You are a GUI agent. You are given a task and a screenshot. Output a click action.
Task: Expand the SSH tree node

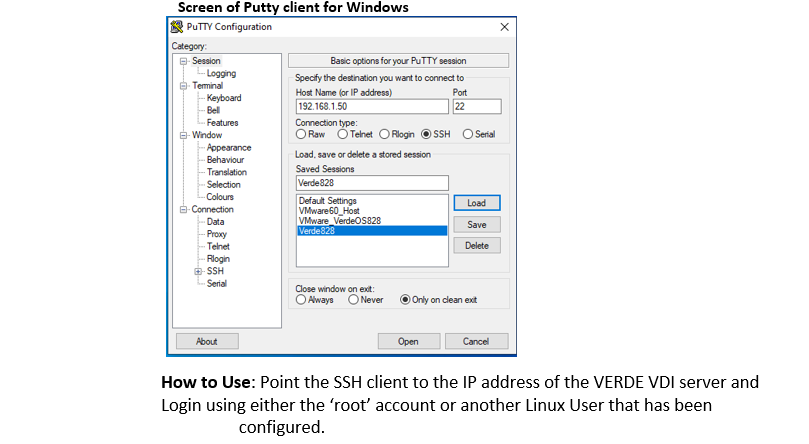click(x=198, y=271)
